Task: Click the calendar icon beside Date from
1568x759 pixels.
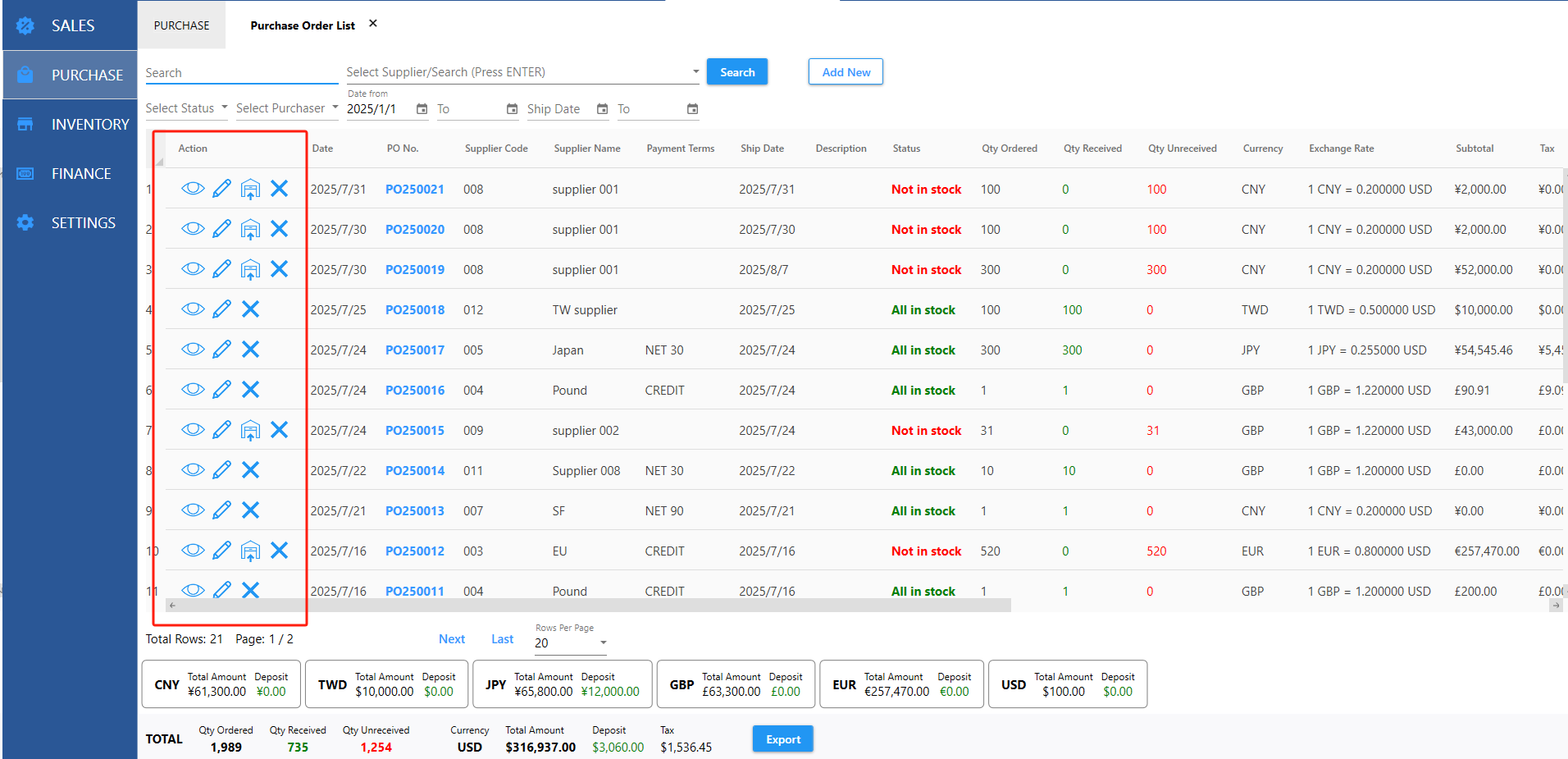Action: (422, 109)
